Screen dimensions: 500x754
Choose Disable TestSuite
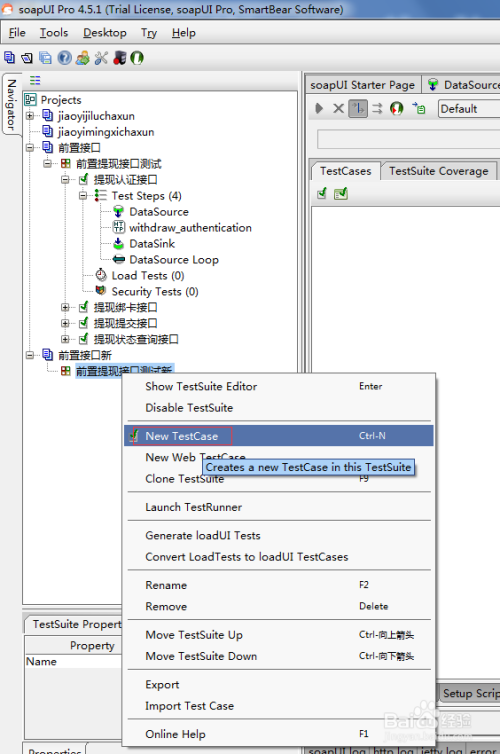[x=278, y=407]
